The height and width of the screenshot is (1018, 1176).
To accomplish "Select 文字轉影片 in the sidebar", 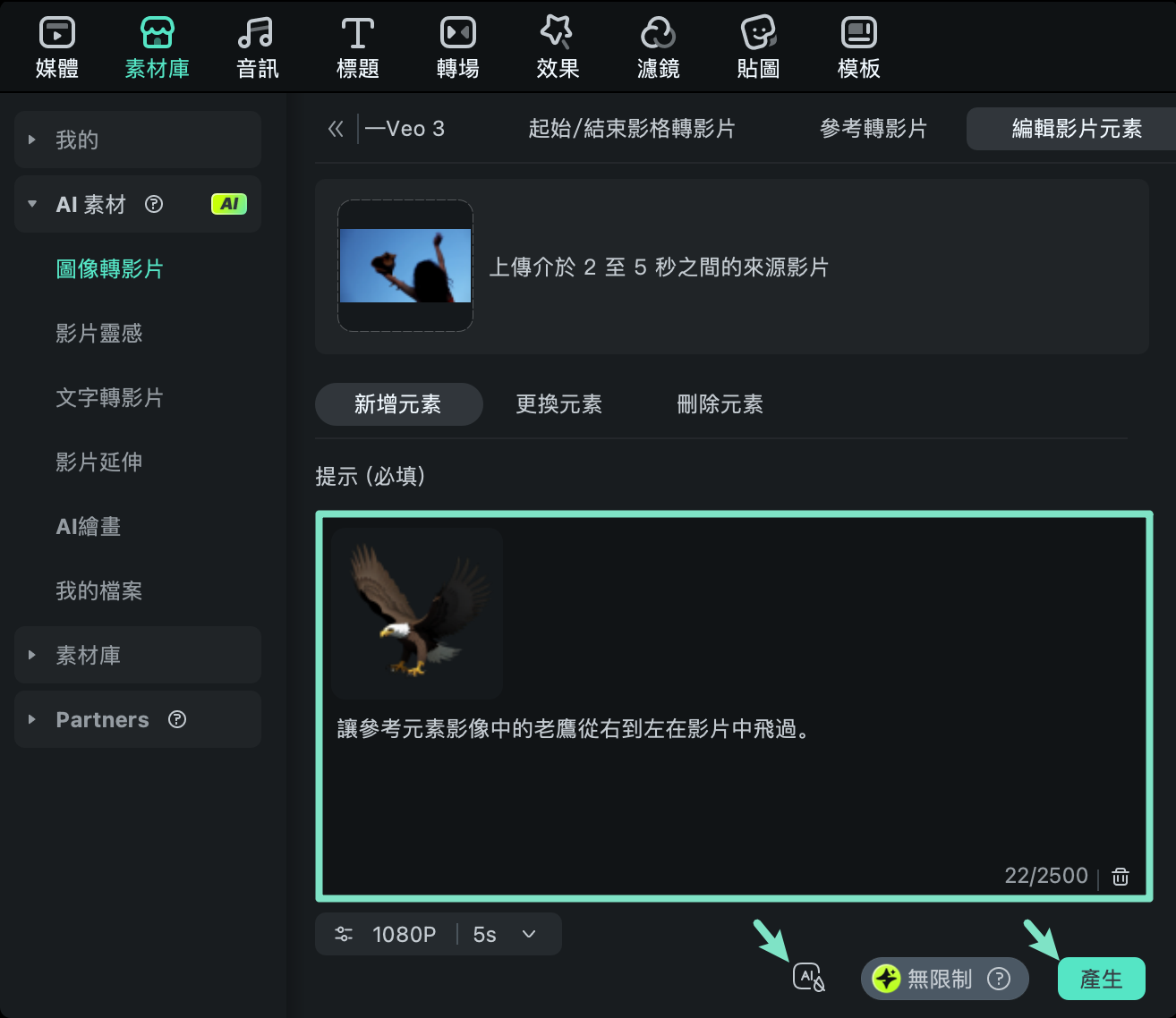I will tap(108, 399).
